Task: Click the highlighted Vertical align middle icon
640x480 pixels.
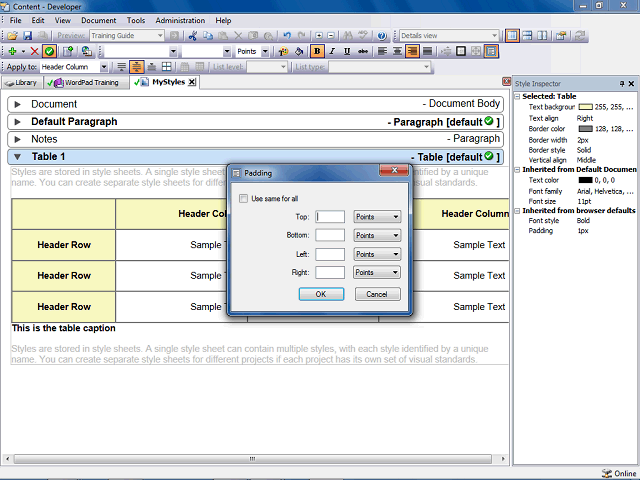Action: pyautogui.click(x=136, y=67)
